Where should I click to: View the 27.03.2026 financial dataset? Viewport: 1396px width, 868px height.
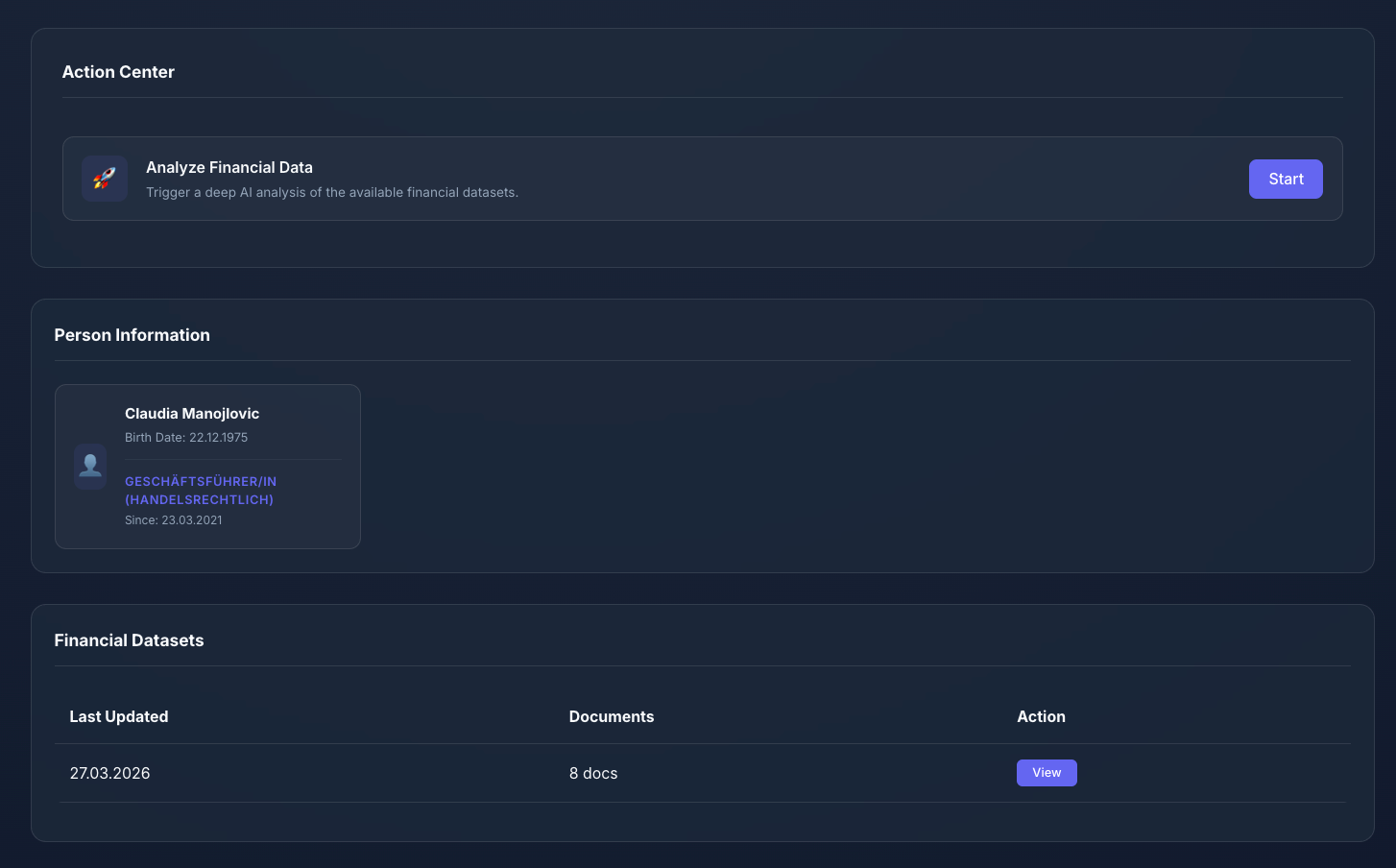[x=1047, y=773]
